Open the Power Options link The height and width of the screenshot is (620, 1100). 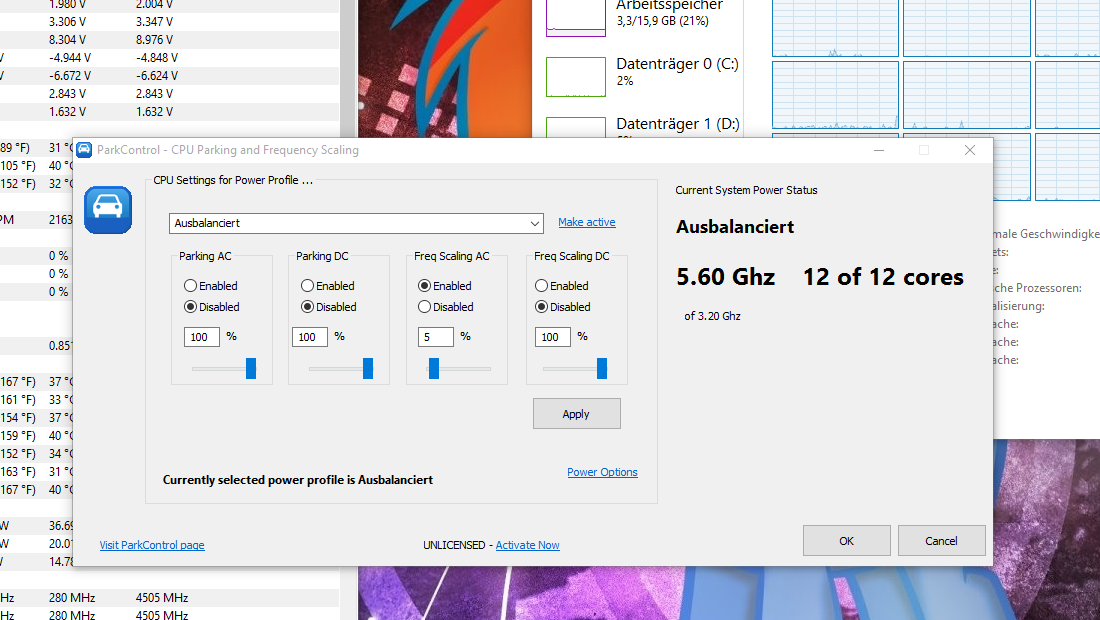point(602,472)
